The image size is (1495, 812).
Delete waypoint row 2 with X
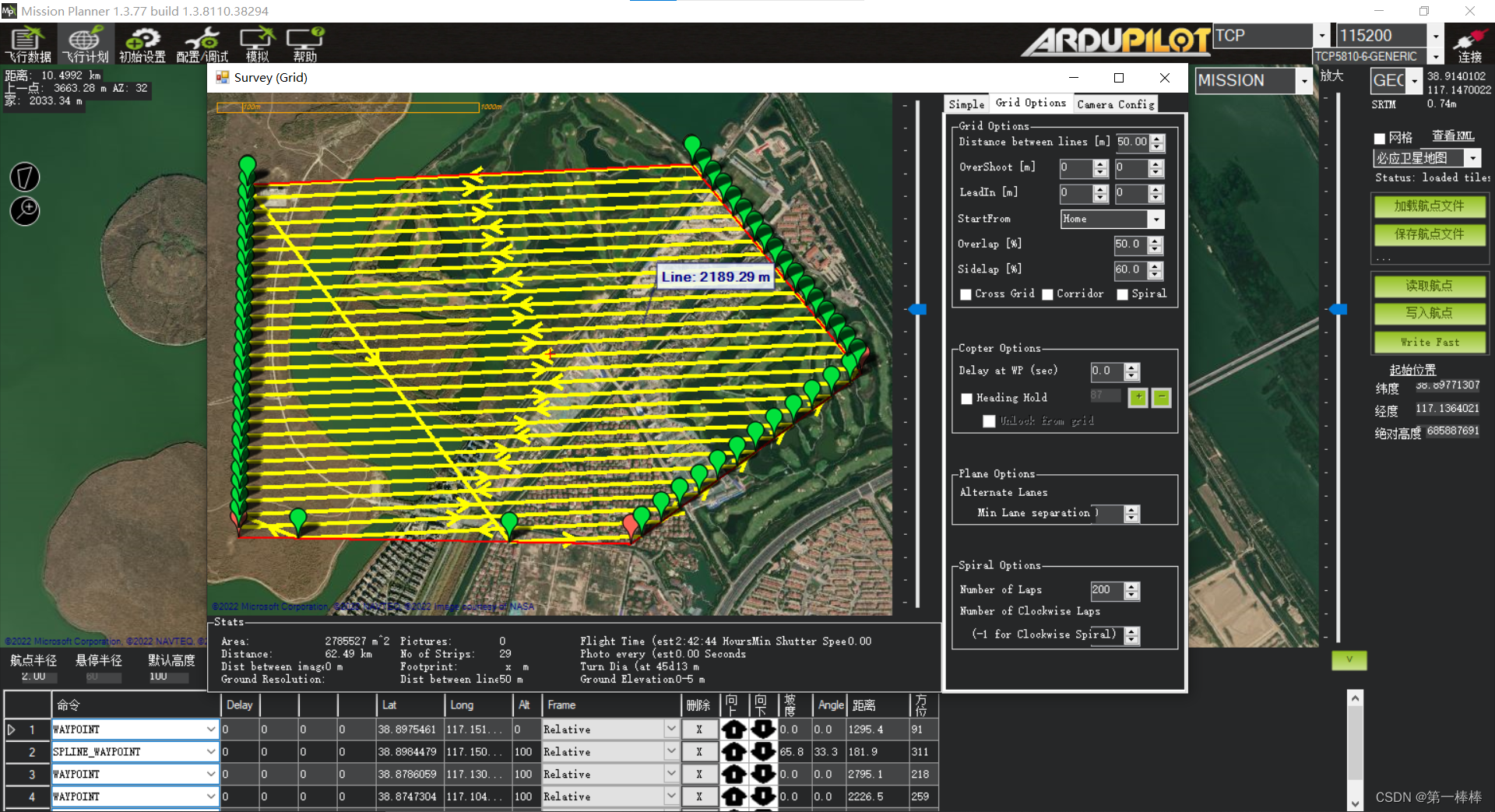coord(699,752)
